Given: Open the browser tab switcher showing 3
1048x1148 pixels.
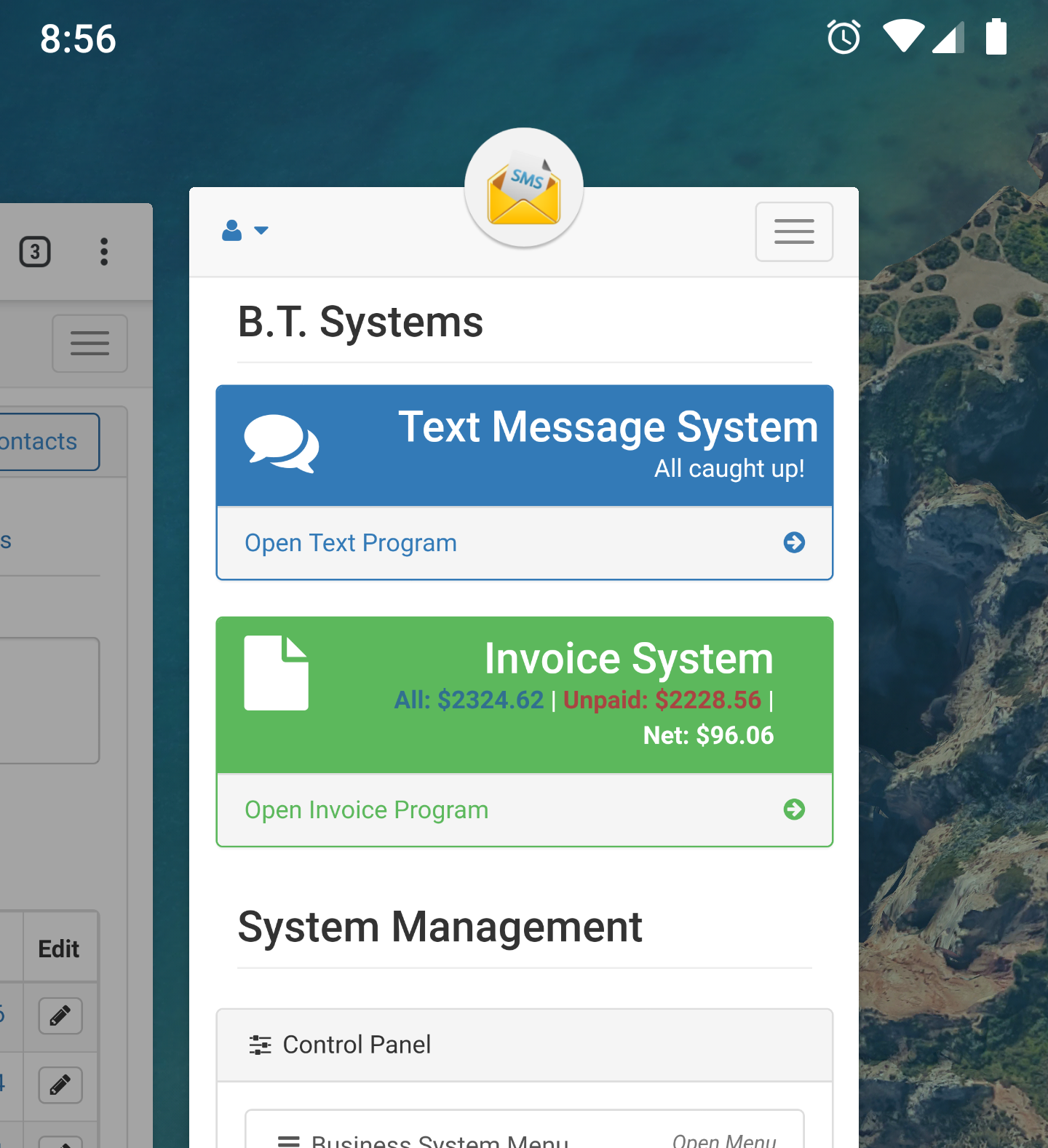Looking at the screenshot, I should [x=35, y=252].
